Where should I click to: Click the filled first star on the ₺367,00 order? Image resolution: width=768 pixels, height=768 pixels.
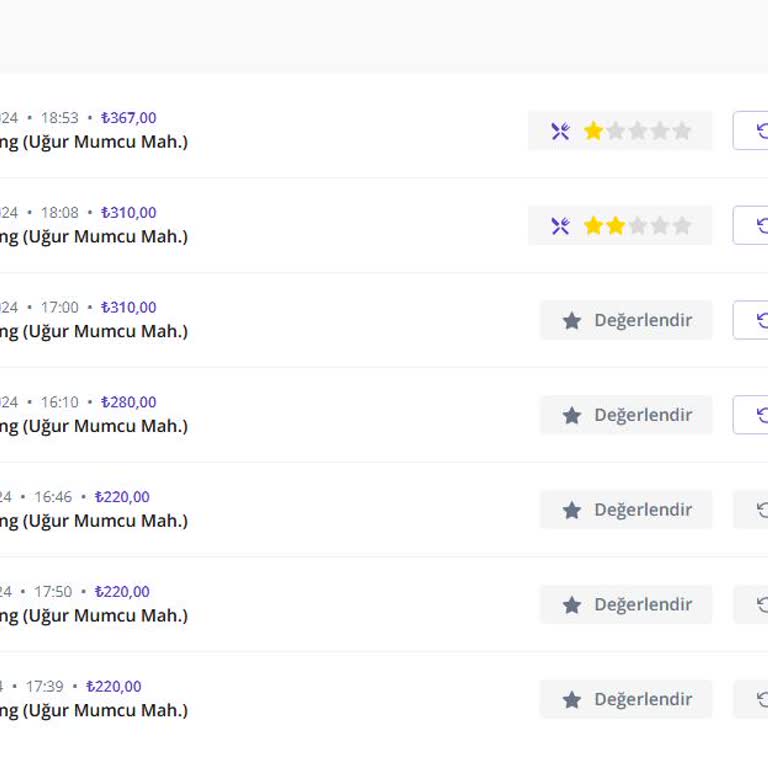(x=594, y=131)
